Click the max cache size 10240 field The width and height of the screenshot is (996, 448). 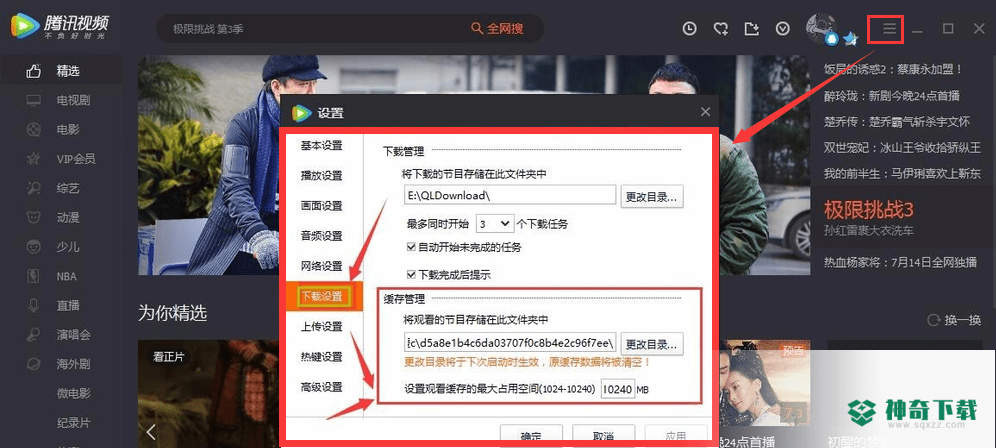[x=617, y=389]
